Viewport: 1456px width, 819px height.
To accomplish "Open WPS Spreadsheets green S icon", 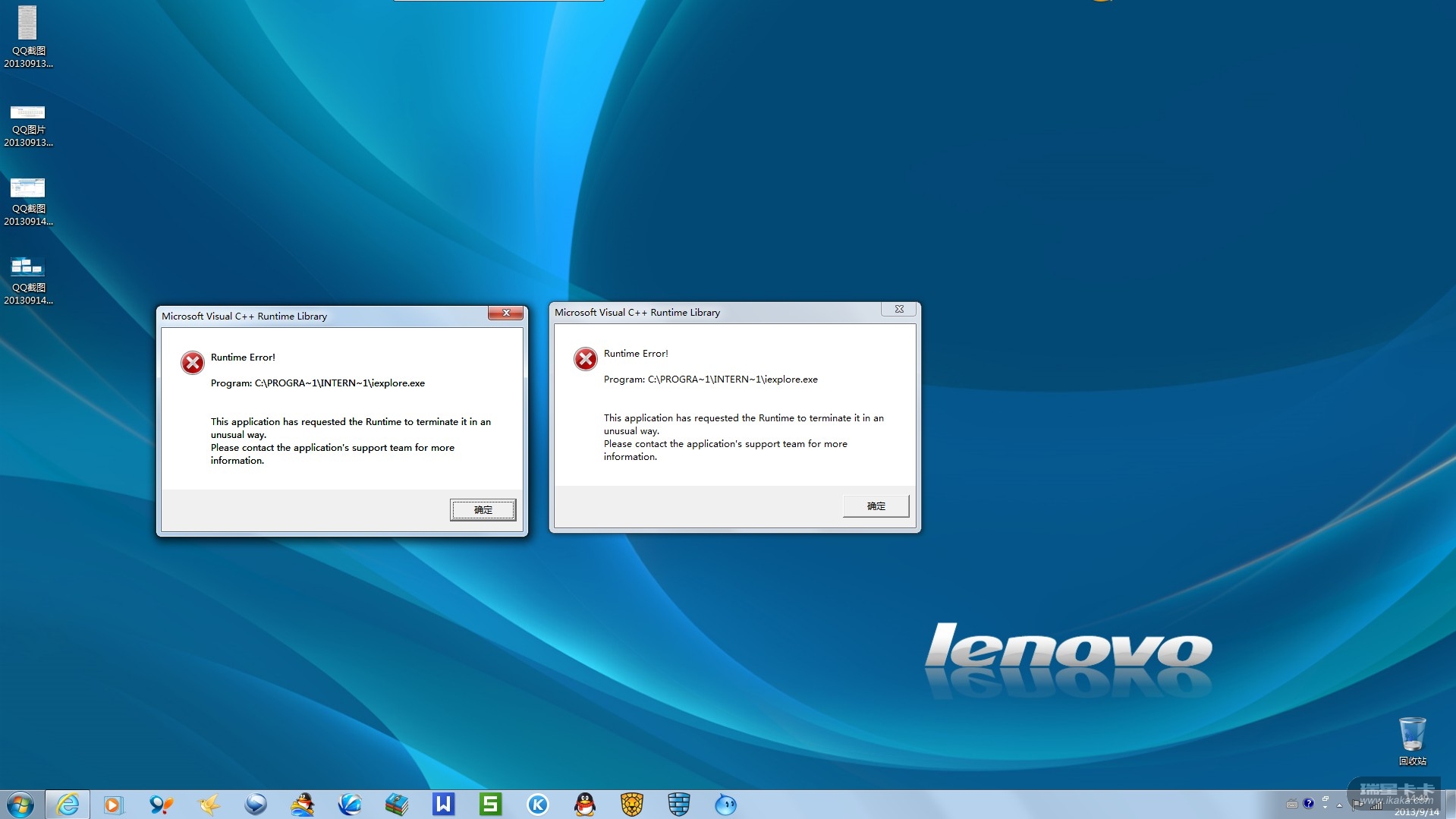I will tap(491, 805).
